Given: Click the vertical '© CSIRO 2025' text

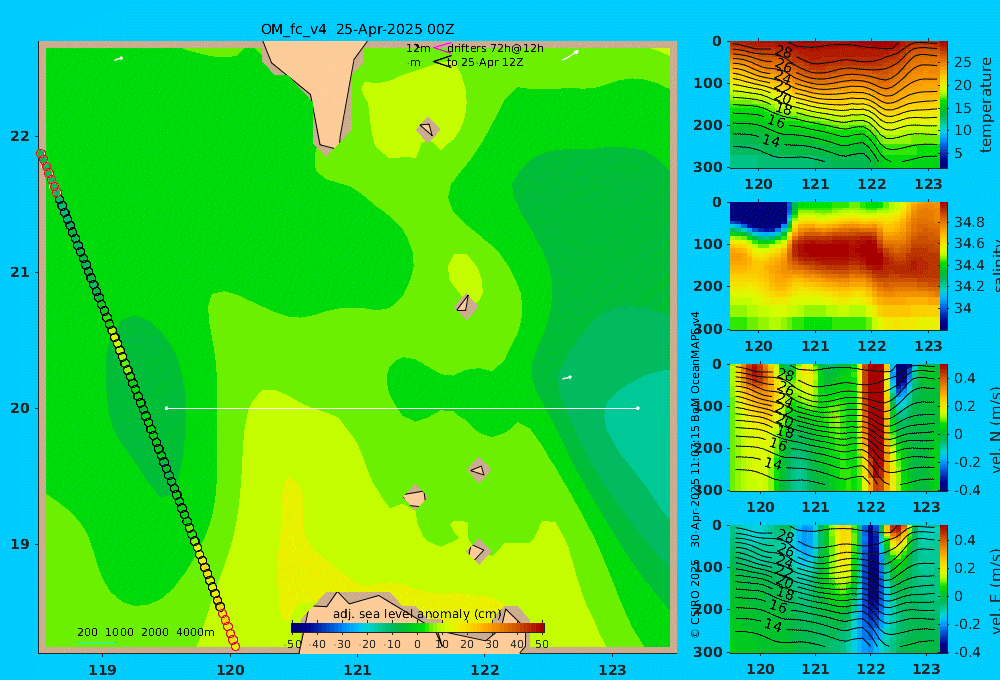Looking at the screenshot, I should (x=695, y=599).
